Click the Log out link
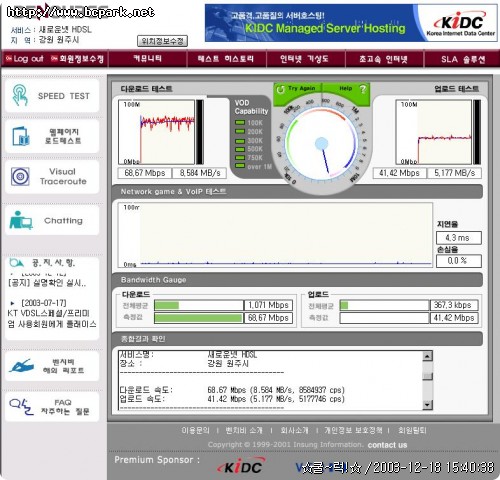This screenshot has width=500, height=480. (28, 59)
